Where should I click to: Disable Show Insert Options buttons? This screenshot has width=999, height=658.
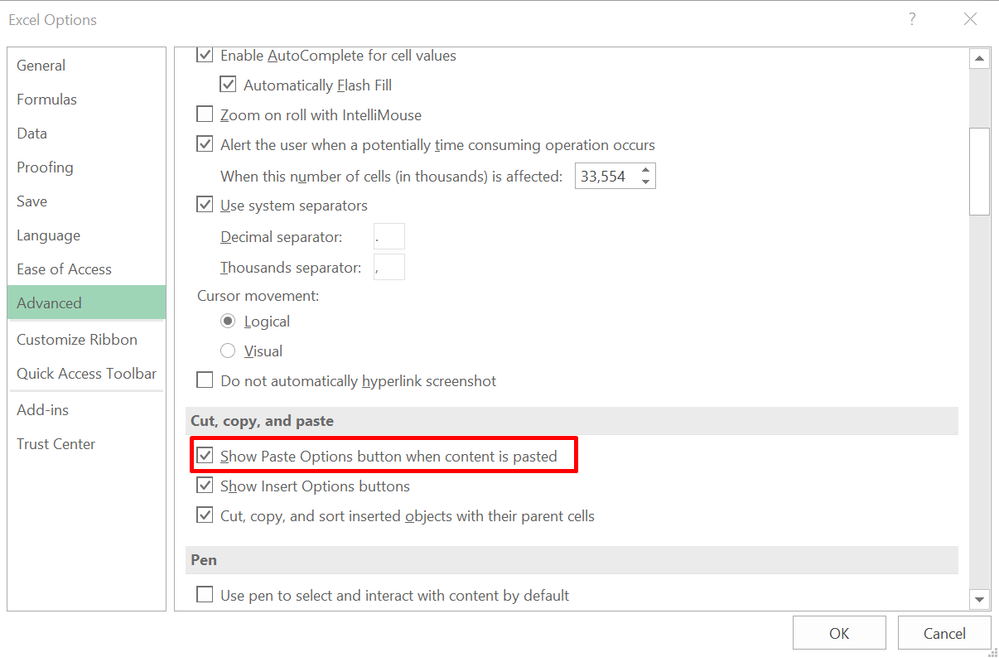click(205, 485)
